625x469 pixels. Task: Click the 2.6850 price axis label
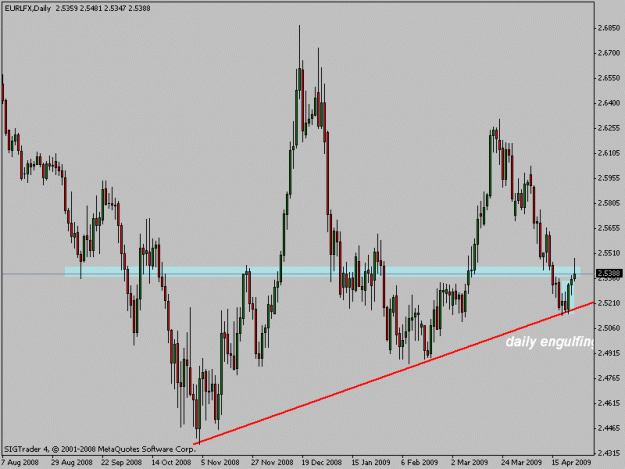tap(609, 28)
